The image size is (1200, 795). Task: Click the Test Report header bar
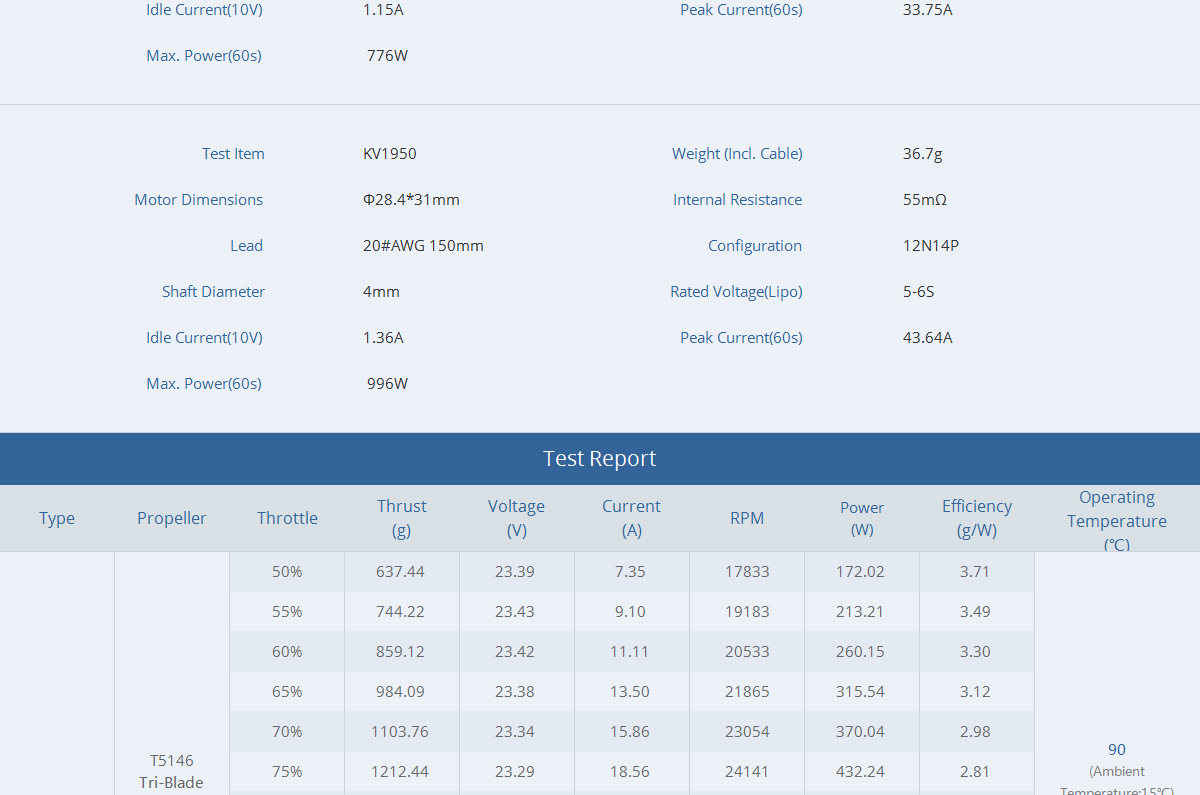(600, 459)
